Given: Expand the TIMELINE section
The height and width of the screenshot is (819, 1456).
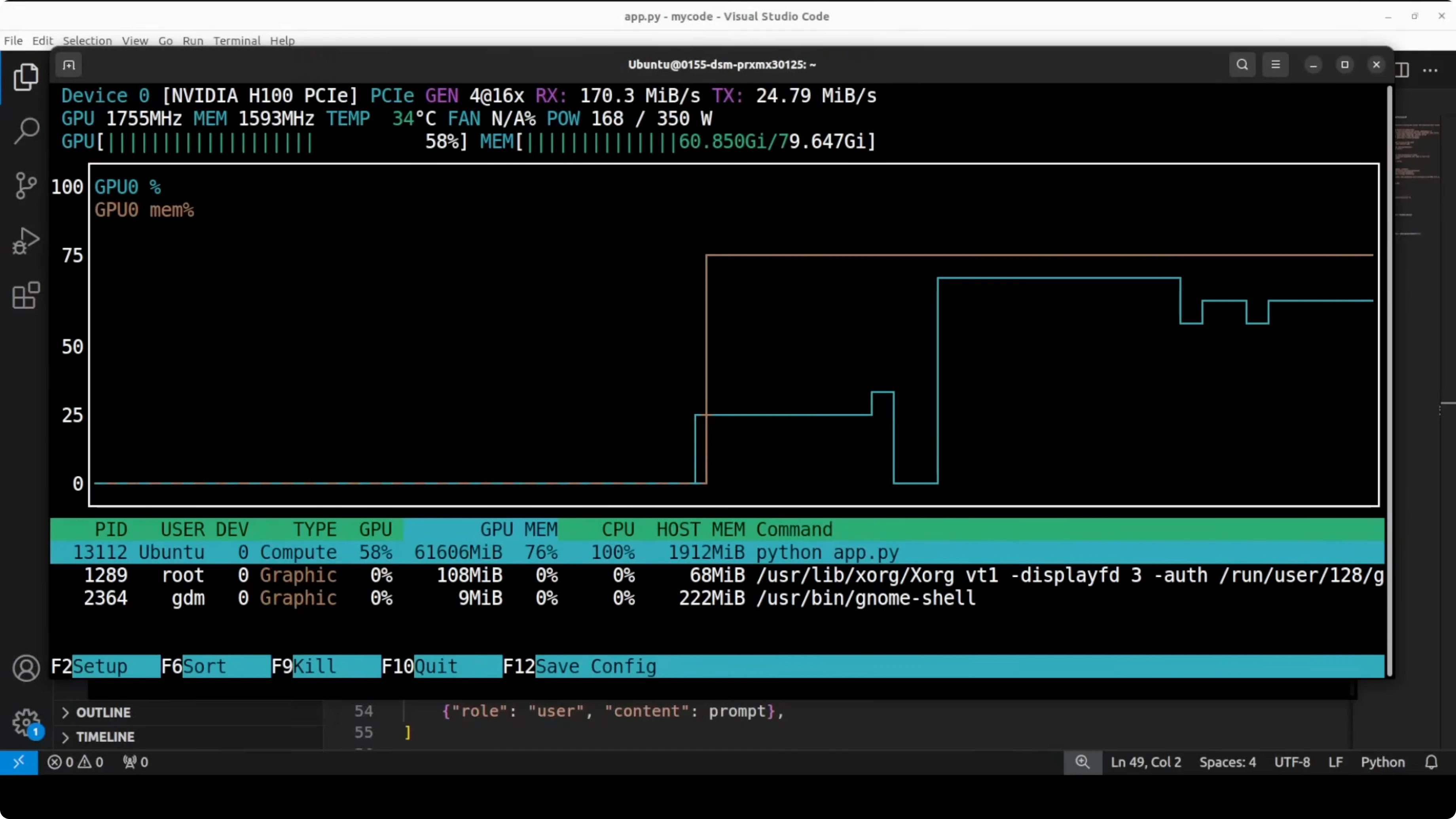Looking at the screenshot, I should 104,737.
